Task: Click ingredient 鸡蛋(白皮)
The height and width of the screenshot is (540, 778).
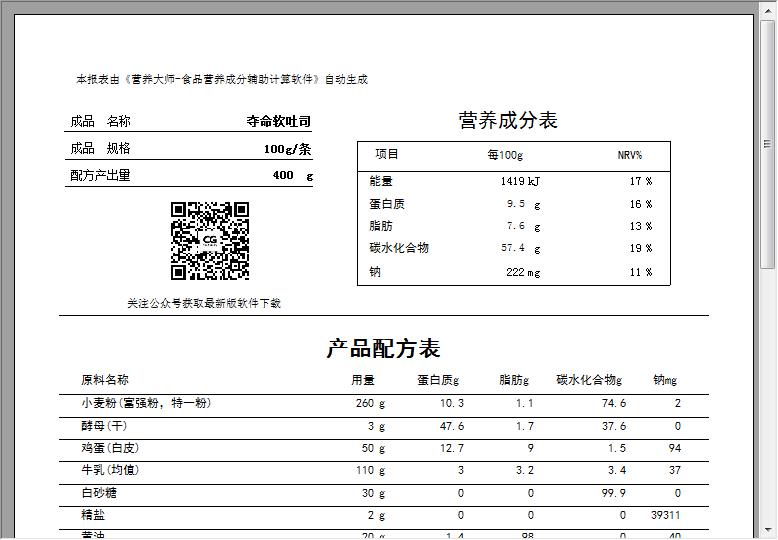Action: click(110, 448)
